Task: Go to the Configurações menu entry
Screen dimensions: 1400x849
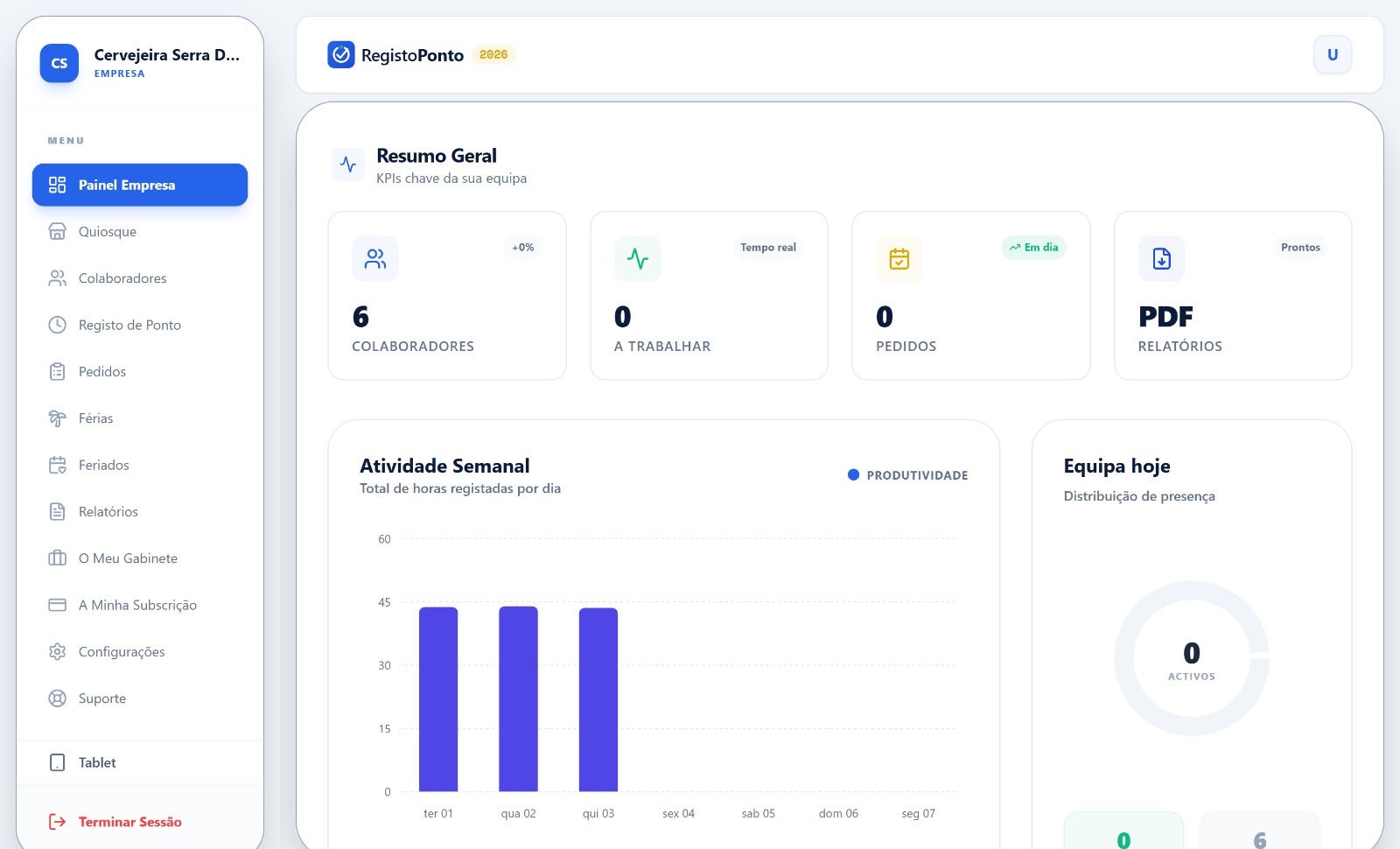Action: click(140, 651)
